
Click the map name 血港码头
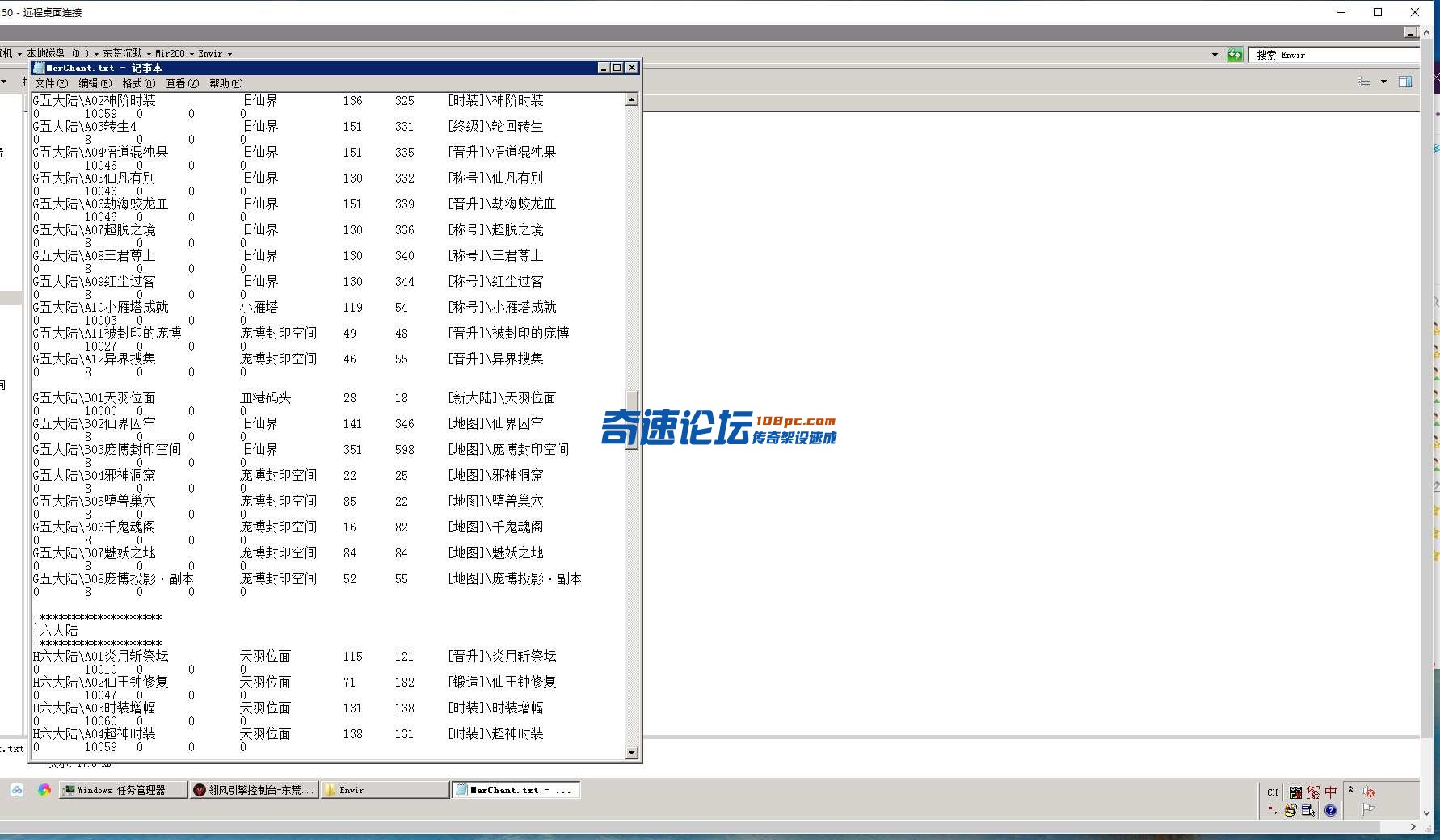[265, 398]
